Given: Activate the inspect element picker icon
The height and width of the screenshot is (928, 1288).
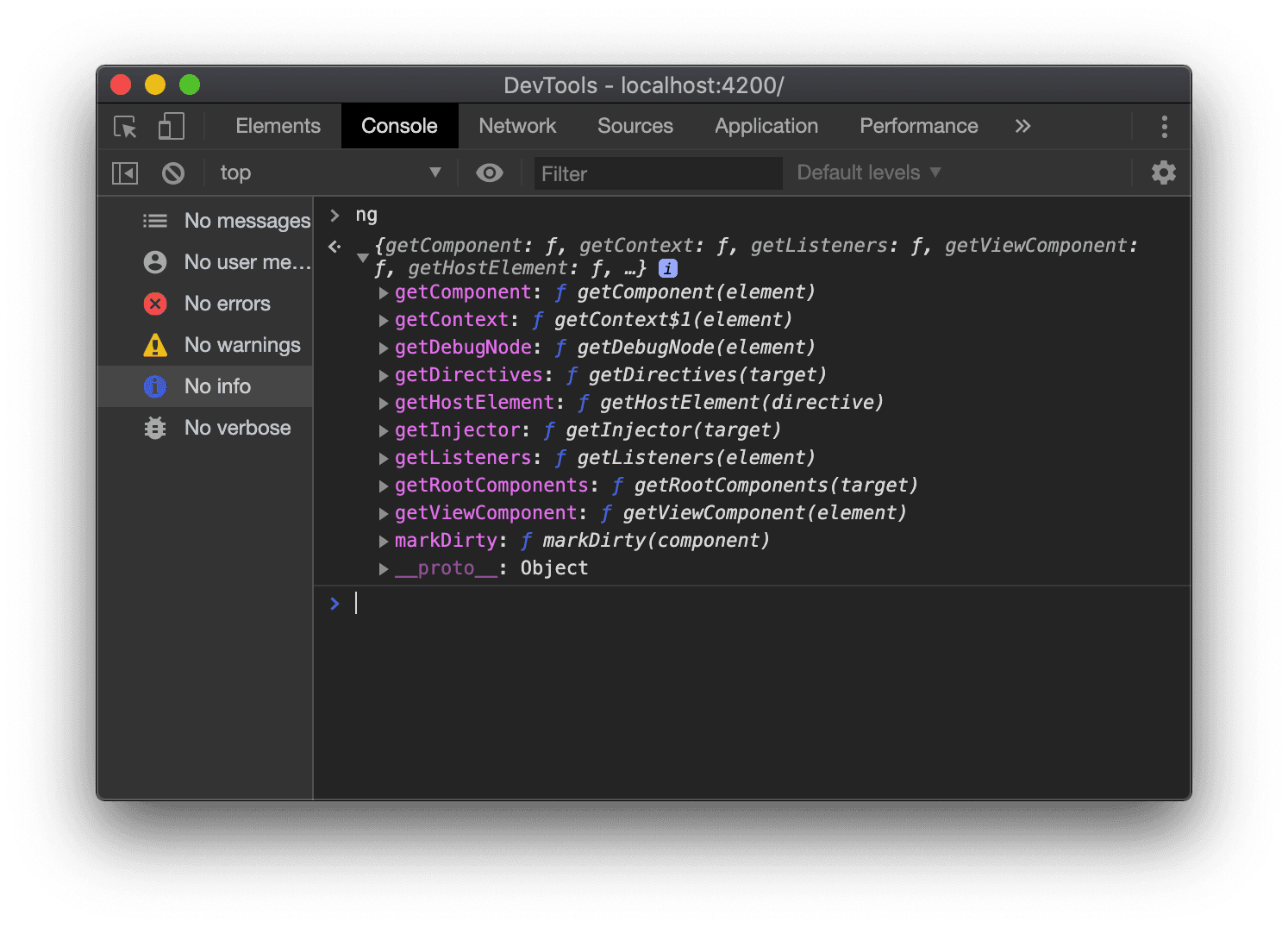Looking at the screenshot, I should click(126, 127).
